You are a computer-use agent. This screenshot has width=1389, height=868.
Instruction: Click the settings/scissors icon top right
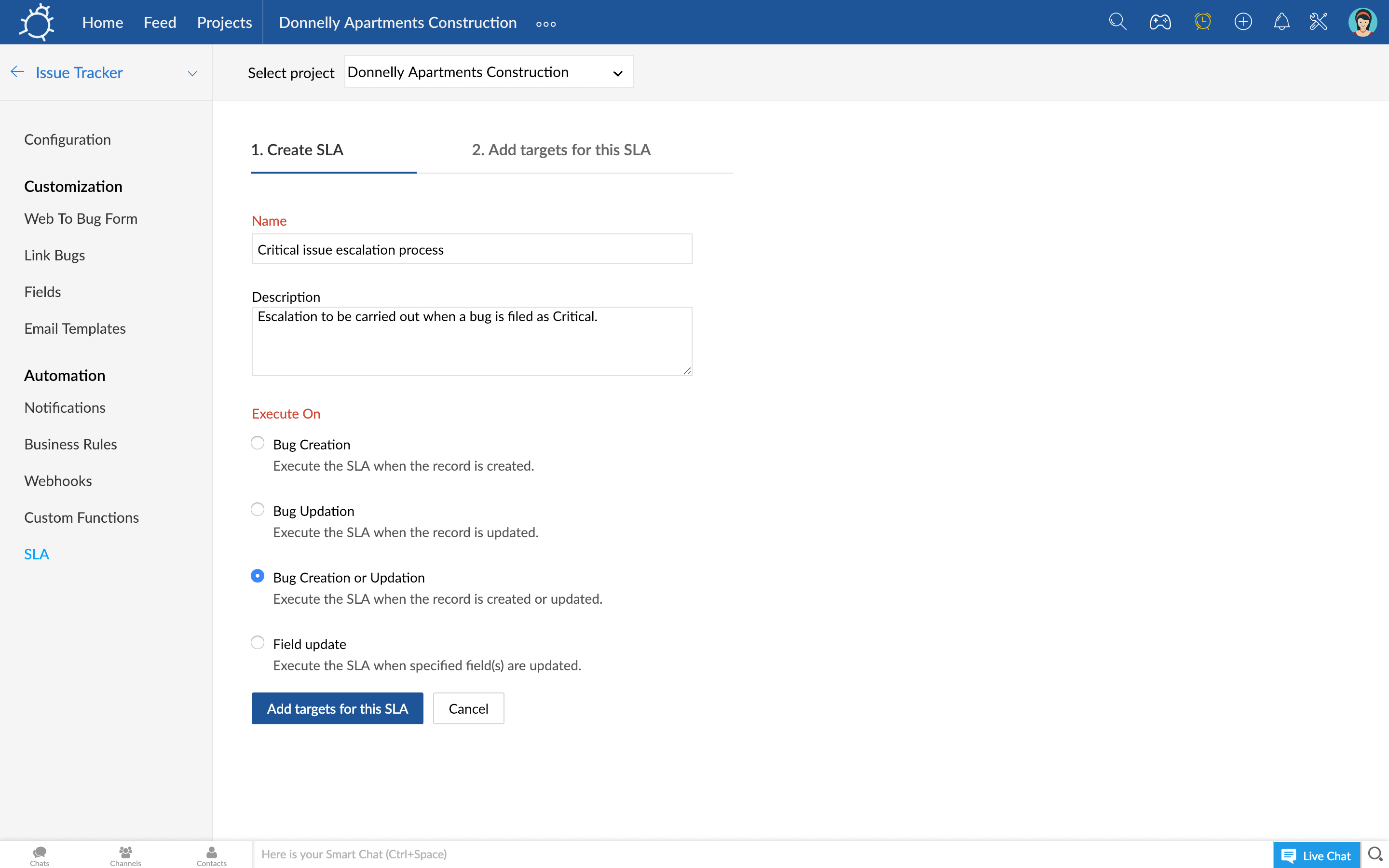(1319, 22)
